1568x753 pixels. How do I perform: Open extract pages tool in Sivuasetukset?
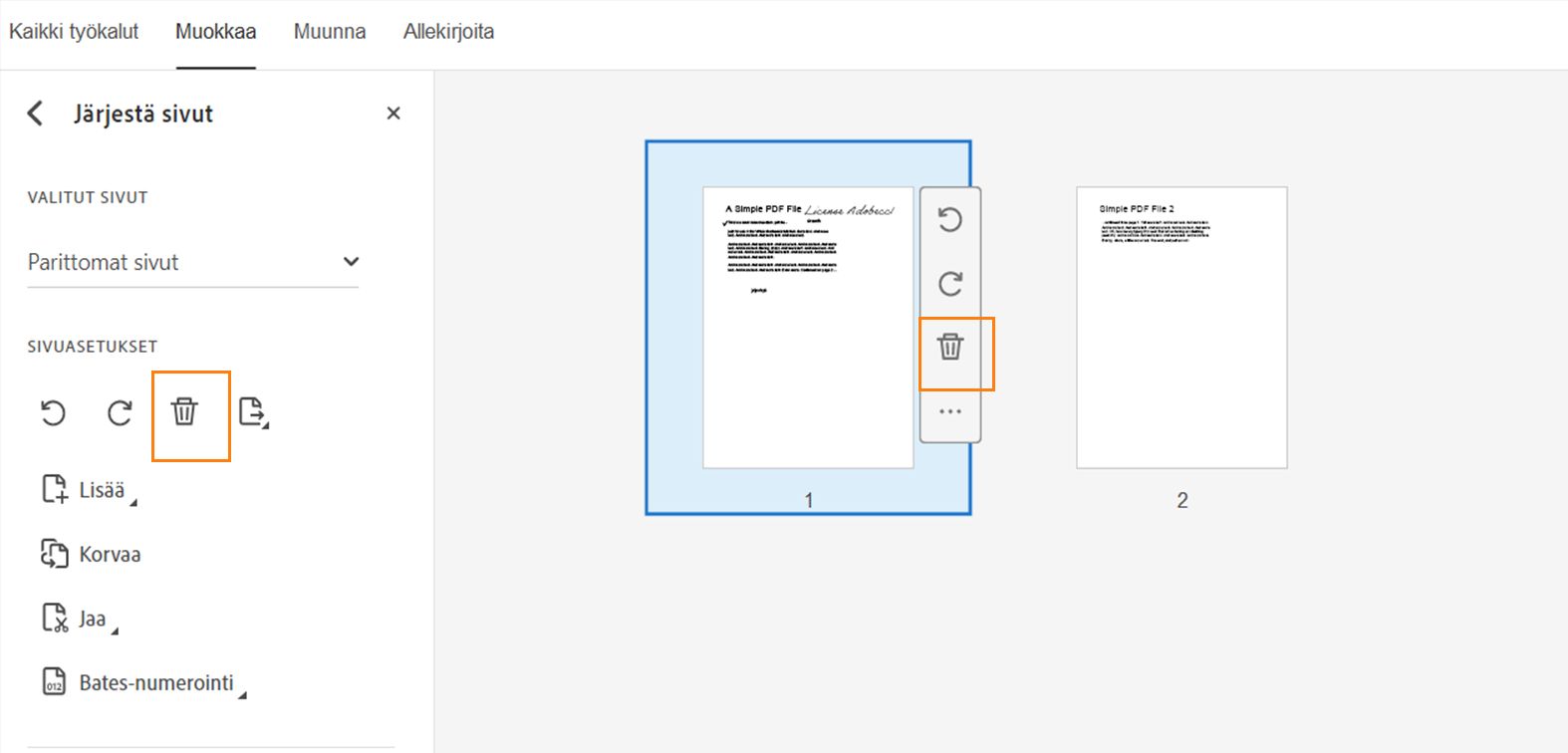254,412
